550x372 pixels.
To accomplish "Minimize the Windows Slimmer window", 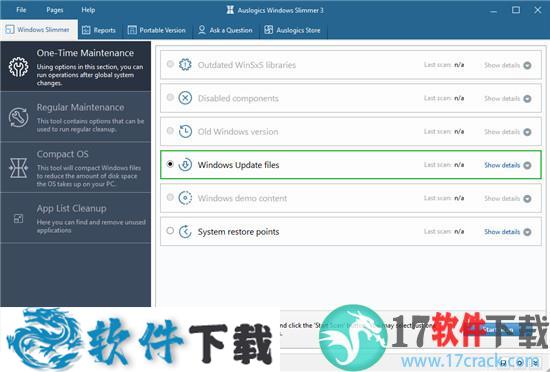I will (x=494, y=11).
